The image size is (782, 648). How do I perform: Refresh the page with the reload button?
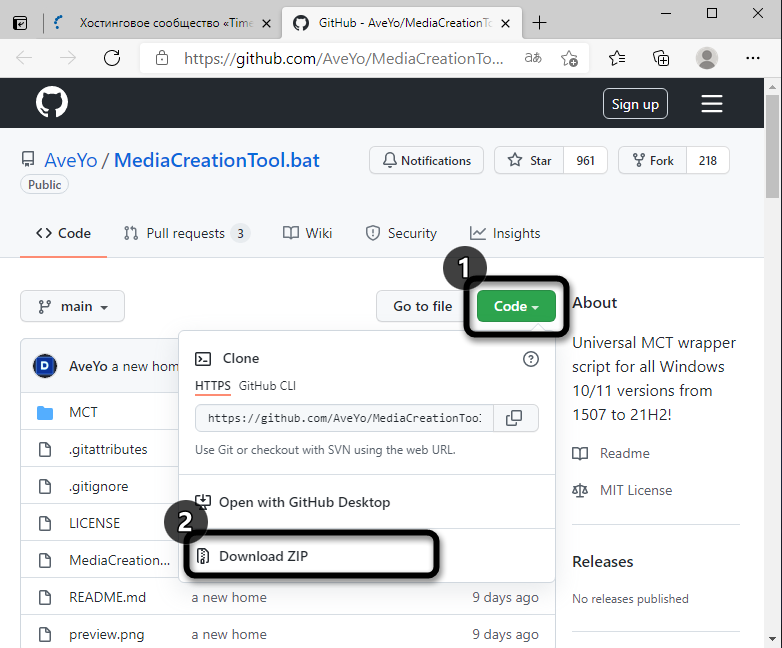(112, 58)
